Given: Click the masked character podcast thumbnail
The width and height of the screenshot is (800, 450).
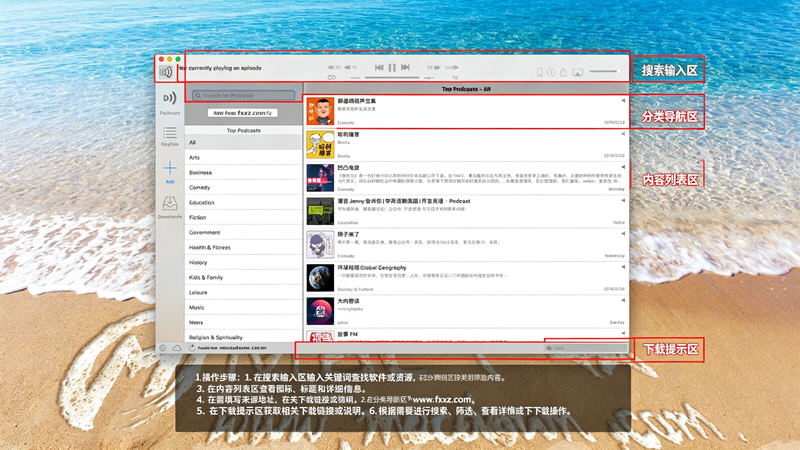Looking at the screenshot, I should coord(320,244).
